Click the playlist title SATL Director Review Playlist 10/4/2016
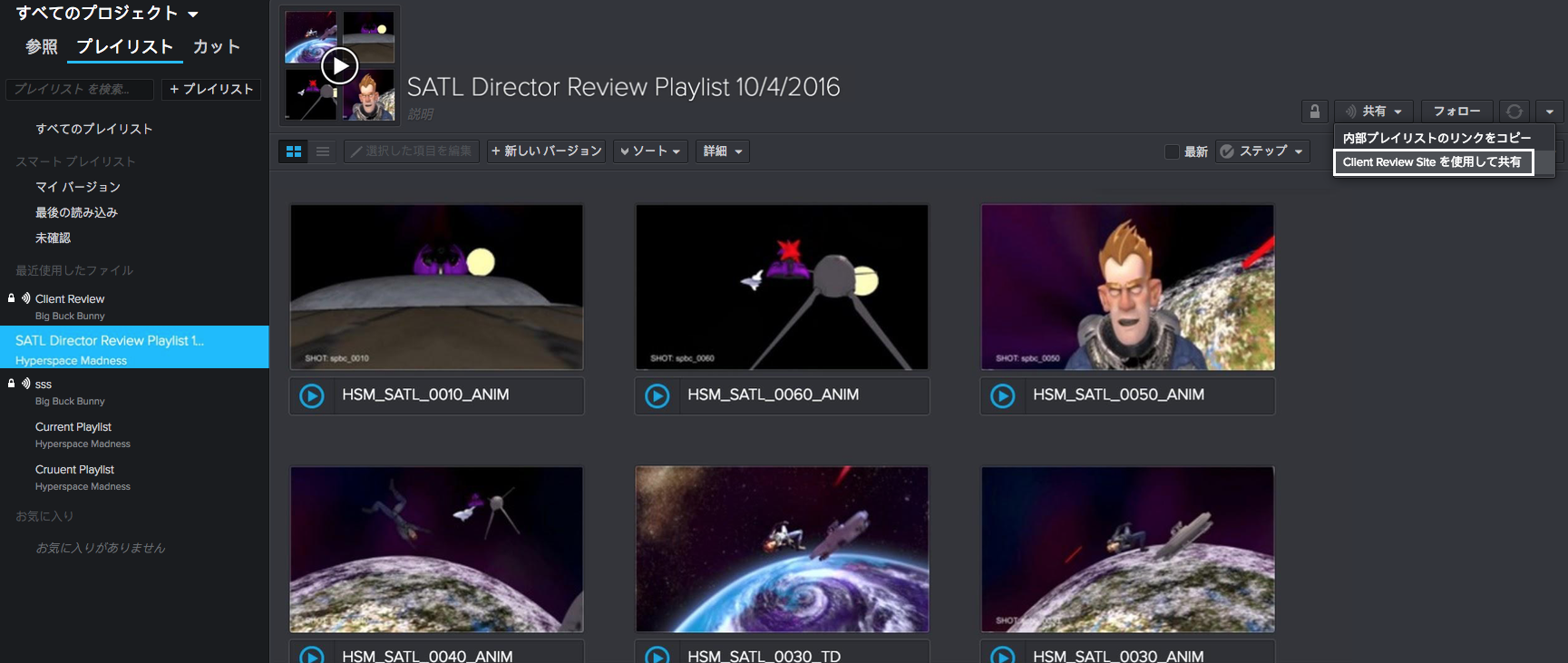Screen dimensions: 1568x663 point(623,87)
